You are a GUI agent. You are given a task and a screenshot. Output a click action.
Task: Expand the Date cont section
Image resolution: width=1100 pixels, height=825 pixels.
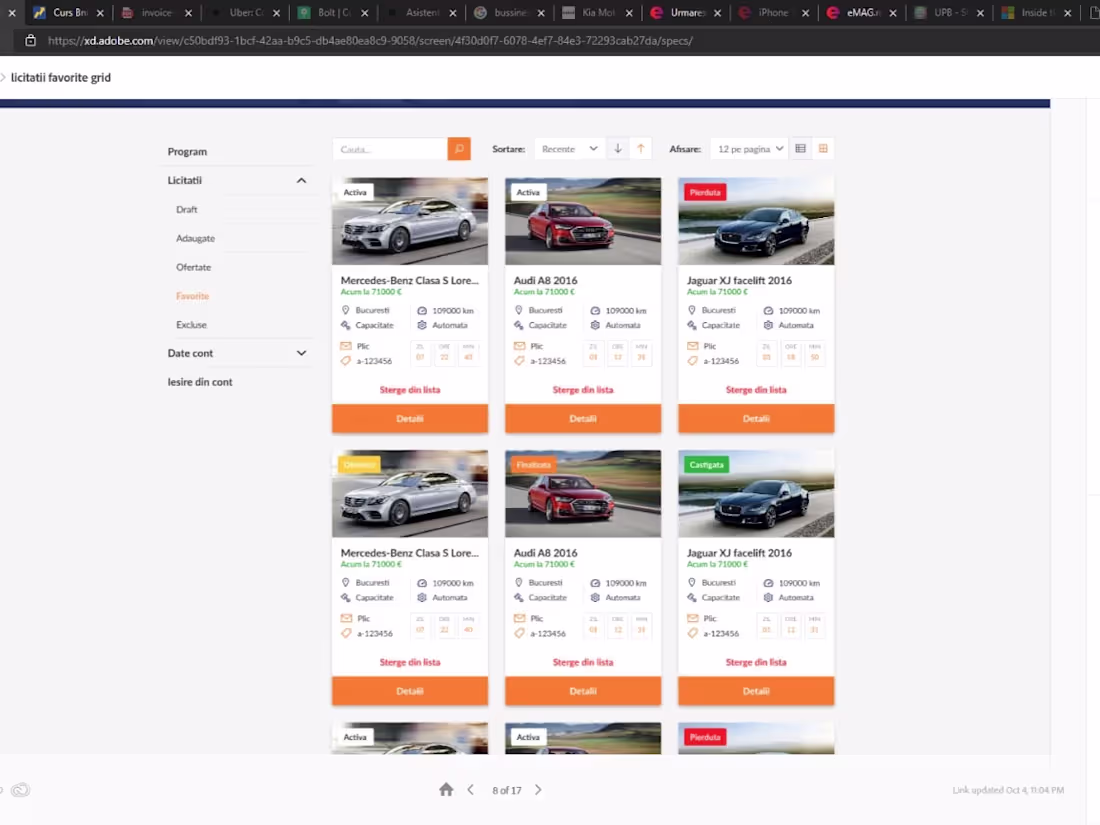(x=301, y=352)
